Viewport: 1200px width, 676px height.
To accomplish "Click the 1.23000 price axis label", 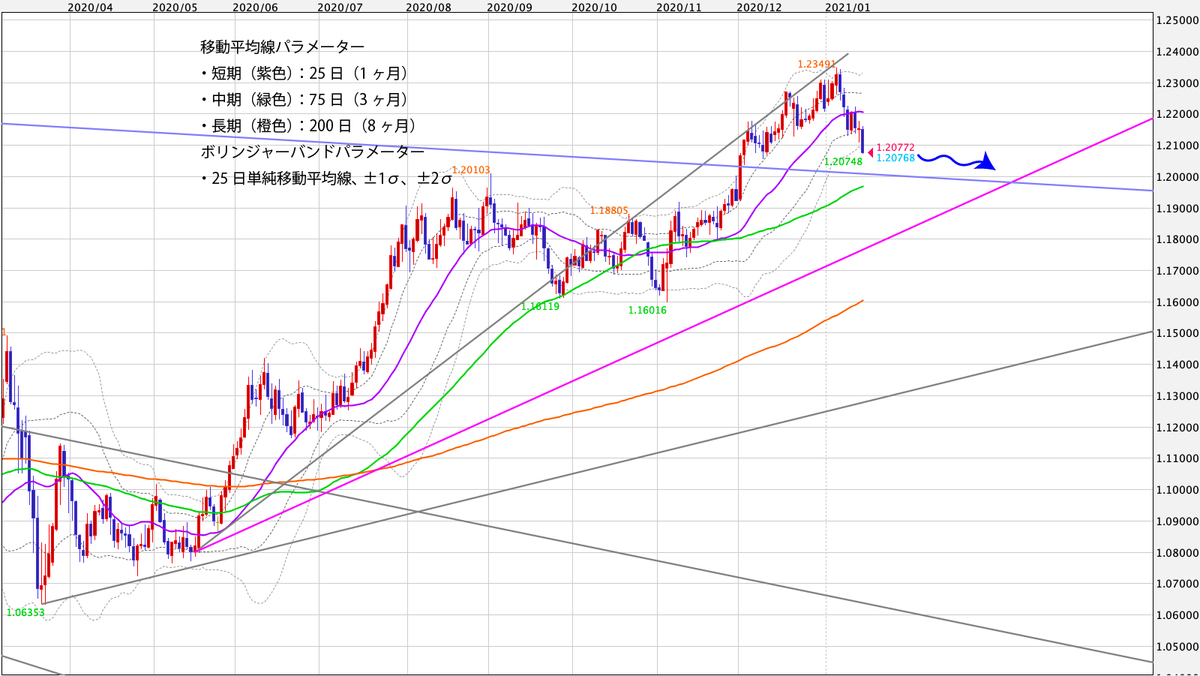I will point(1176,83).
